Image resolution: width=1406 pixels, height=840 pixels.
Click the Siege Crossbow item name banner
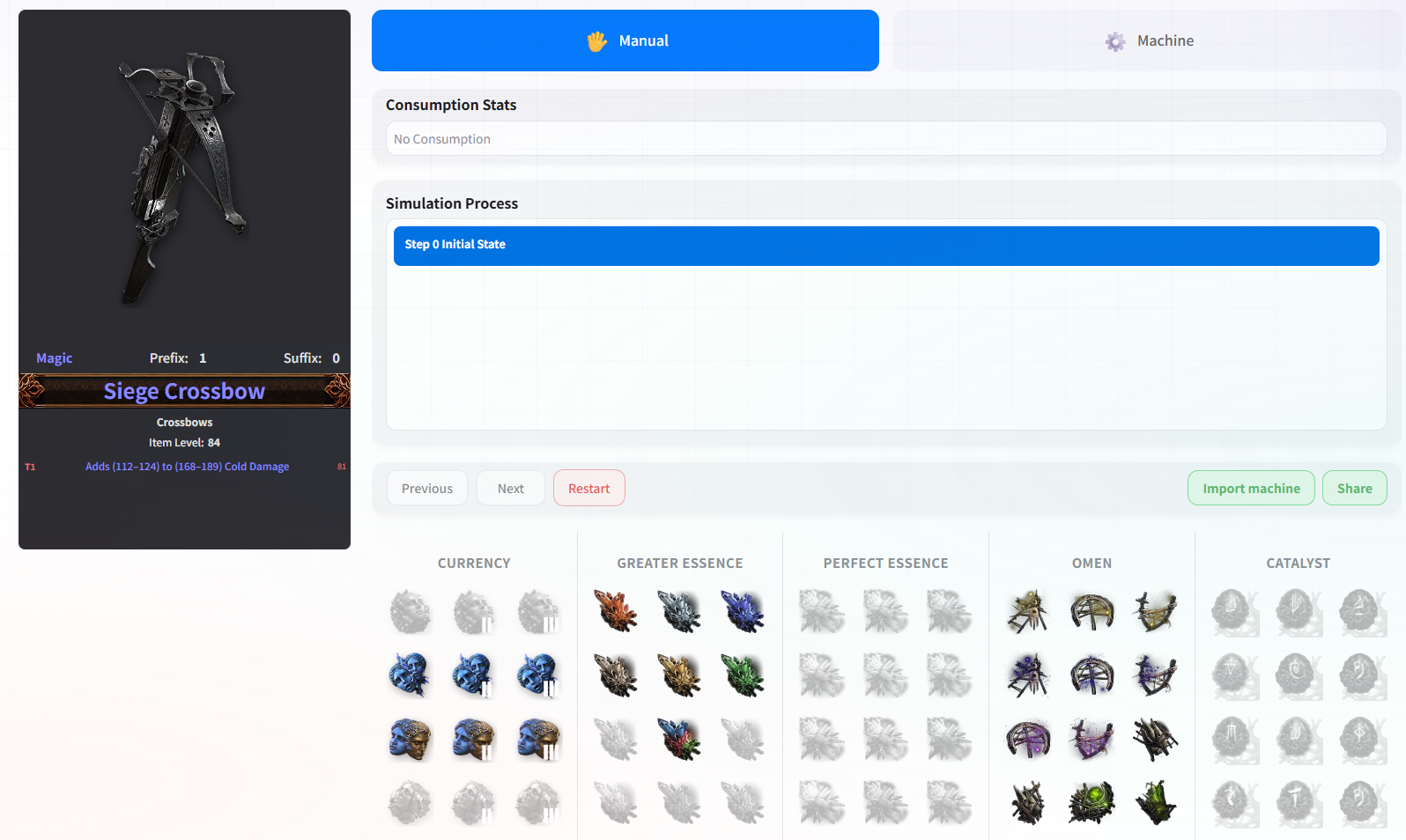[184, 391]
